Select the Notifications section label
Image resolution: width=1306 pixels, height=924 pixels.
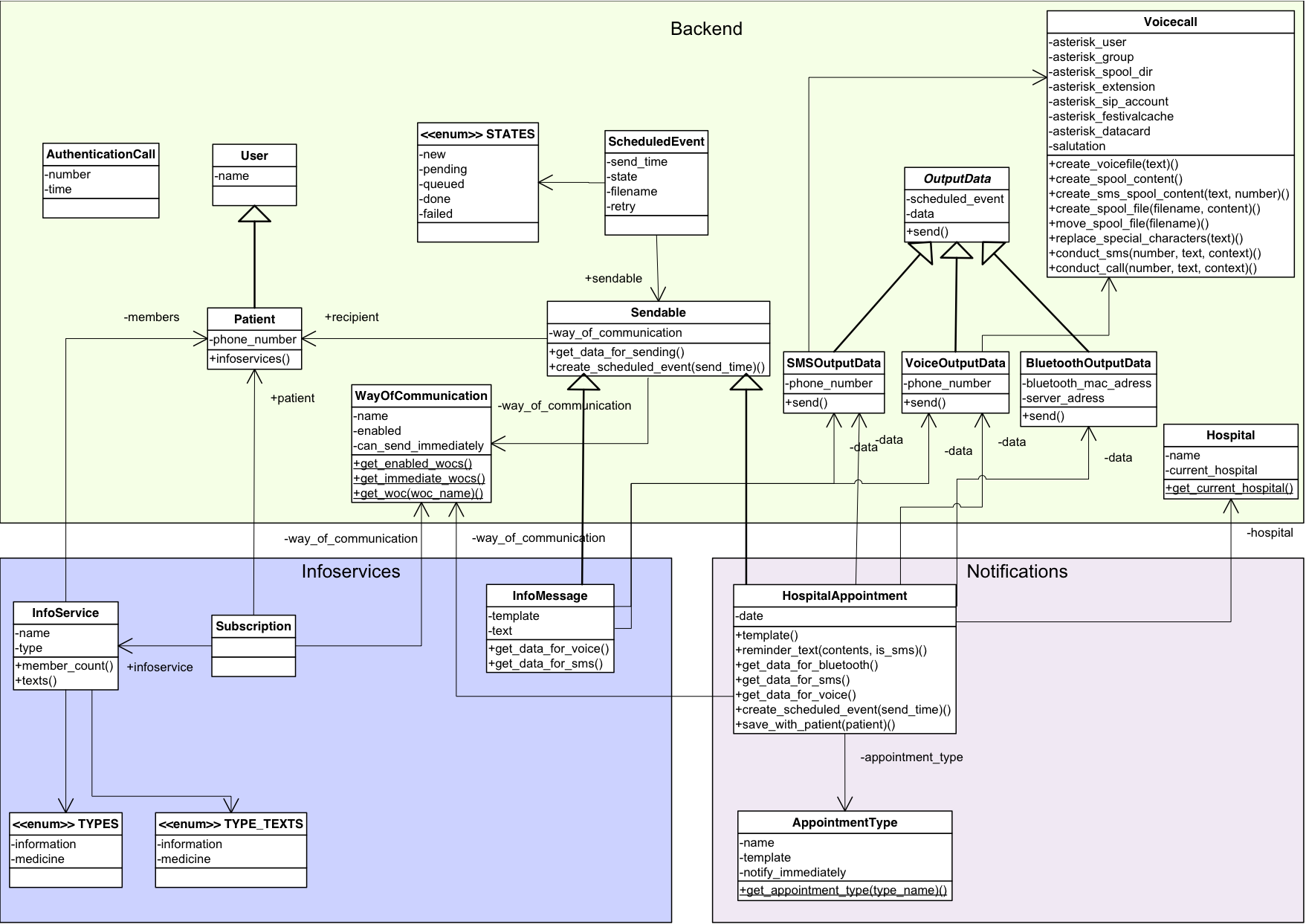pos(1017,572)
